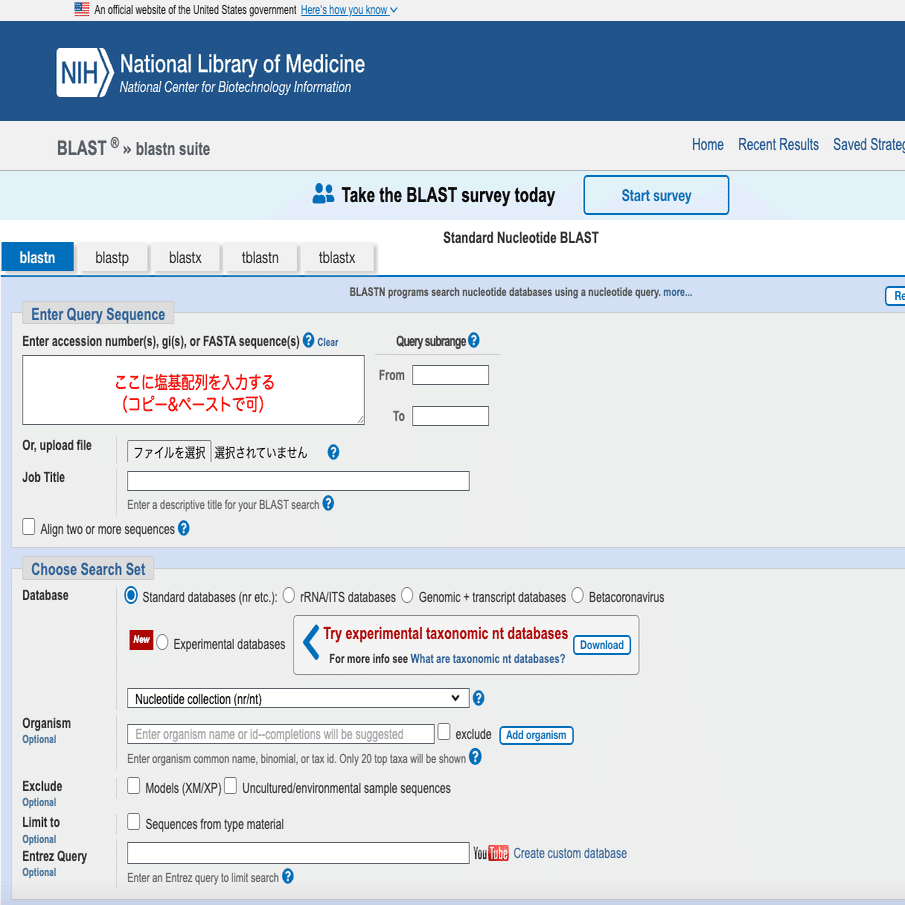Click the more... link about BLASTN

[x=678, y=292]
